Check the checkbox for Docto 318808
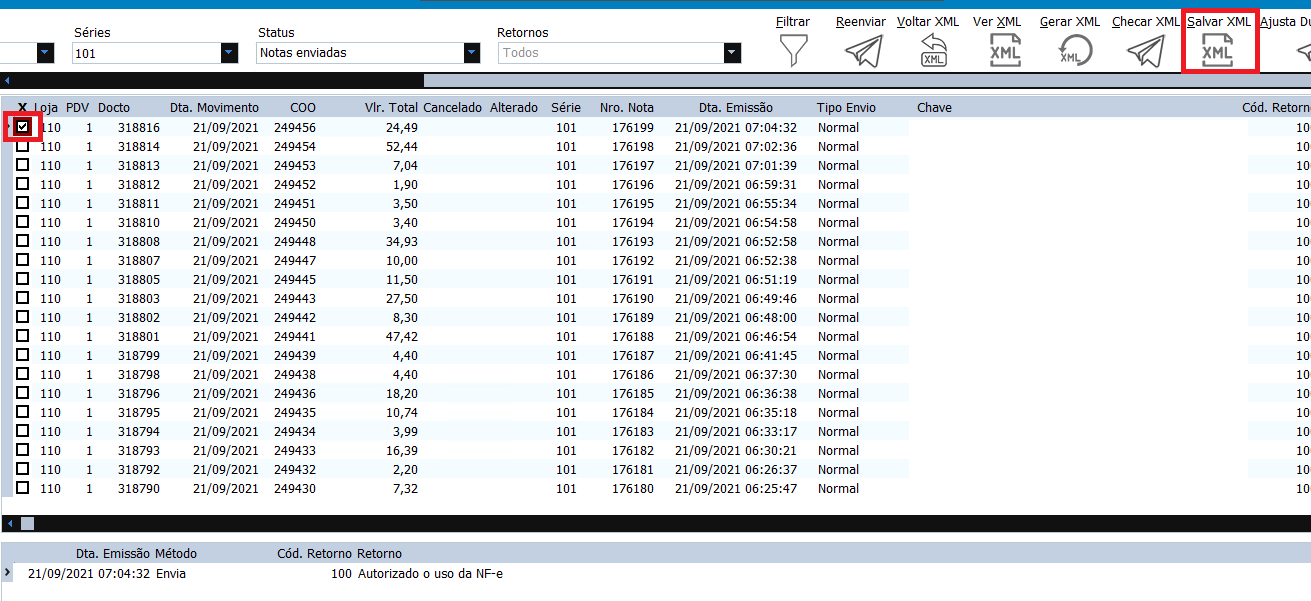This screenshot has height=601, width=1311. 22,241
